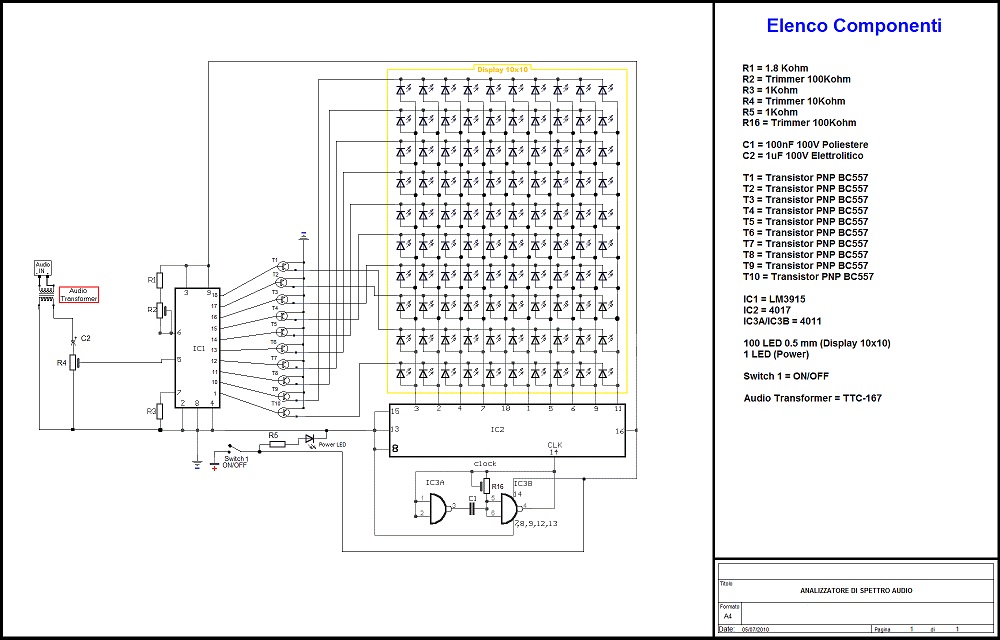Screen dimensions: 1000x640
Task: Click the yellow Display 10x10 label
Action: pos(502,70)
